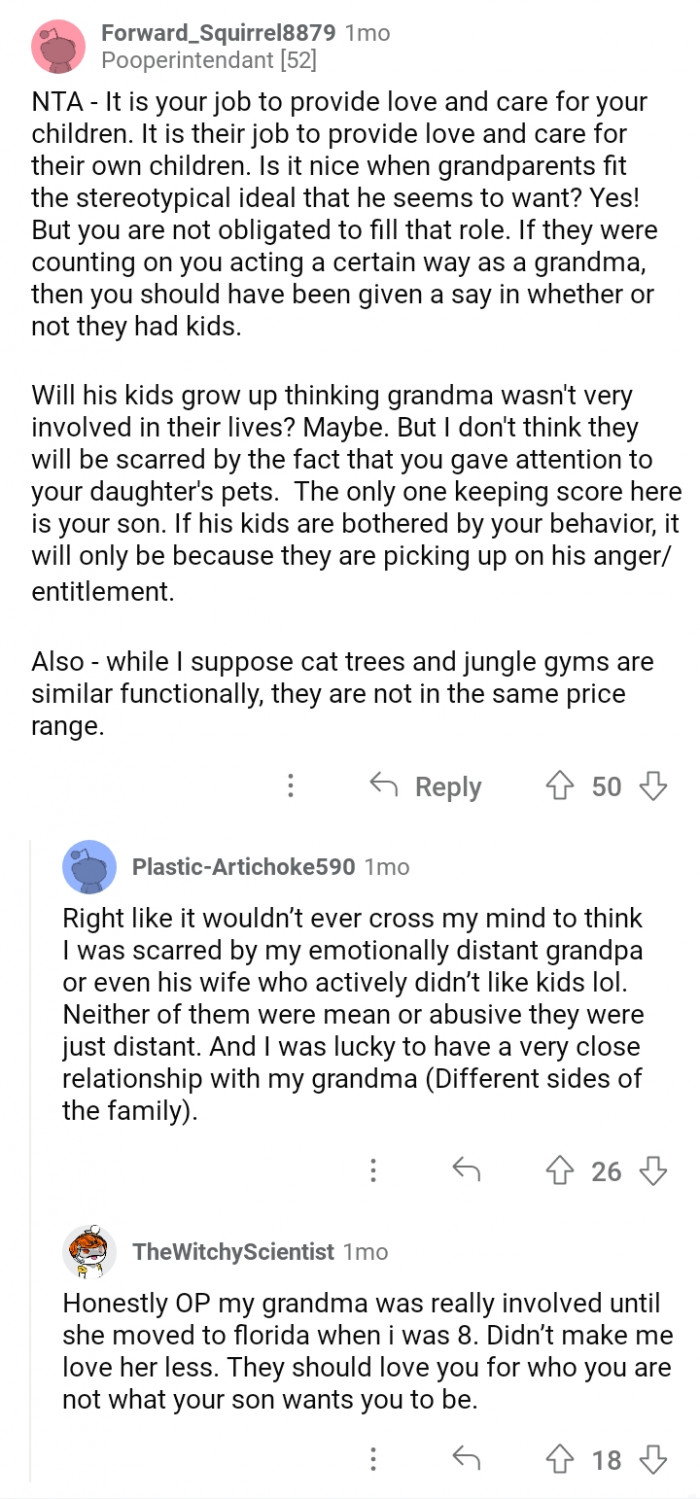
Task: Open Plastic-Artichoke590's user profile
Action: click(x=243, y=867)
